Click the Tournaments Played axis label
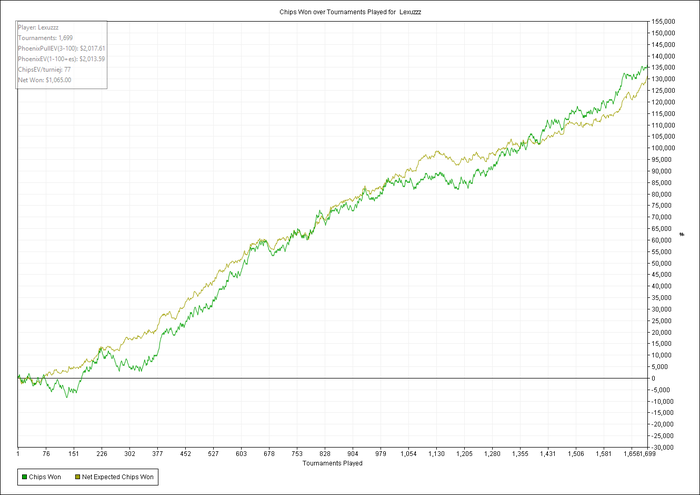Screen dimensions: 700x495 click(x=333, y=463)
